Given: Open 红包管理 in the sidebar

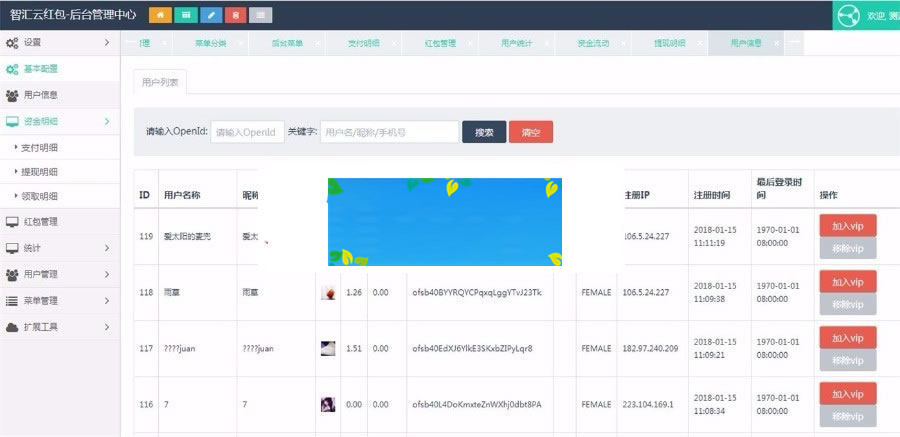Looking at the screenshot, I should (40, 221).
